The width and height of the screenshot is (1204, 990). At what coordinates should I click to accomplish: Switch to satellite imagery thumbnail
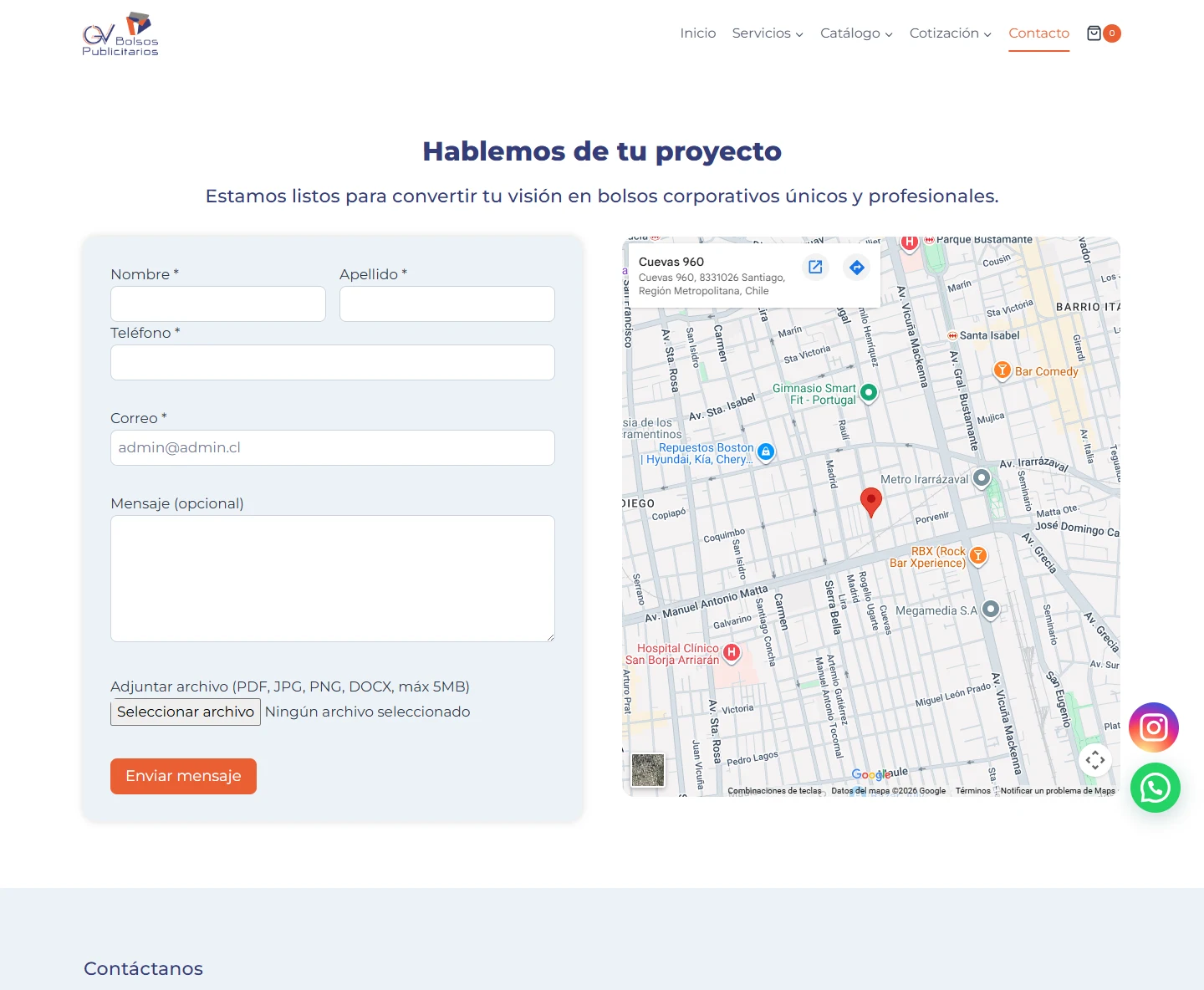(648, 770)
